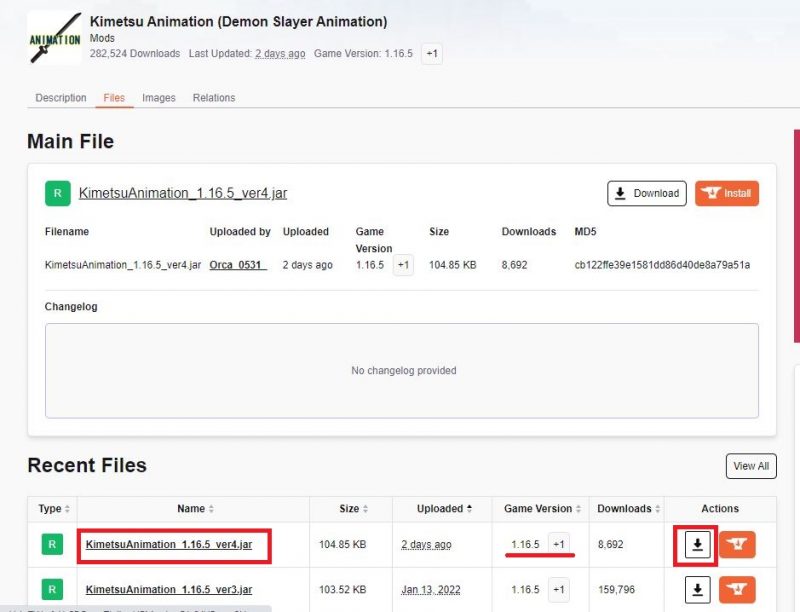This screenshot has height=612, width=800.
Task: Expand +1 versions in ver4.jar table row
Action: 559,544
